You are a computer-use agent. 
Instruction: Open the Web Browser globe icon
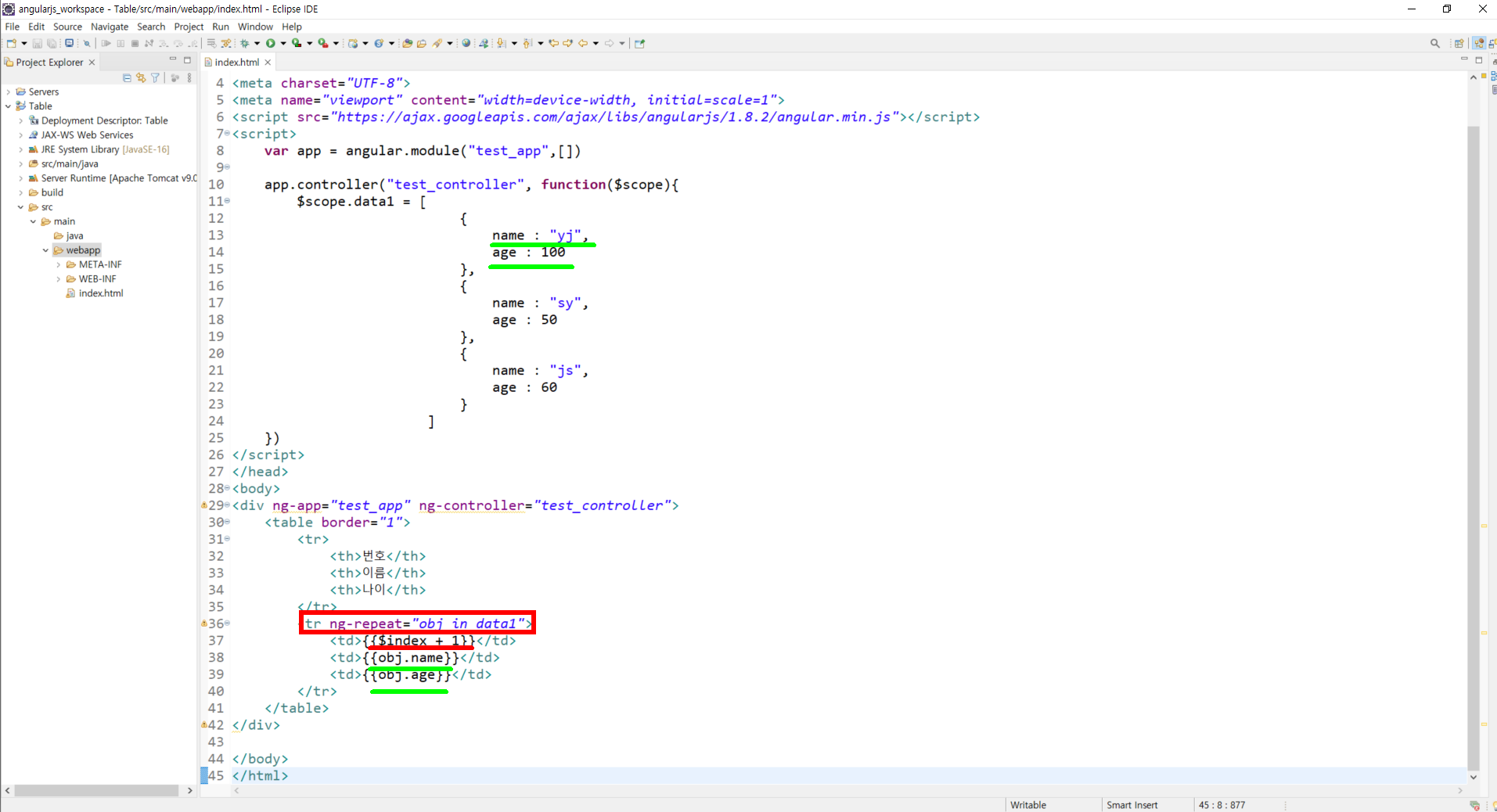point(466,43)
